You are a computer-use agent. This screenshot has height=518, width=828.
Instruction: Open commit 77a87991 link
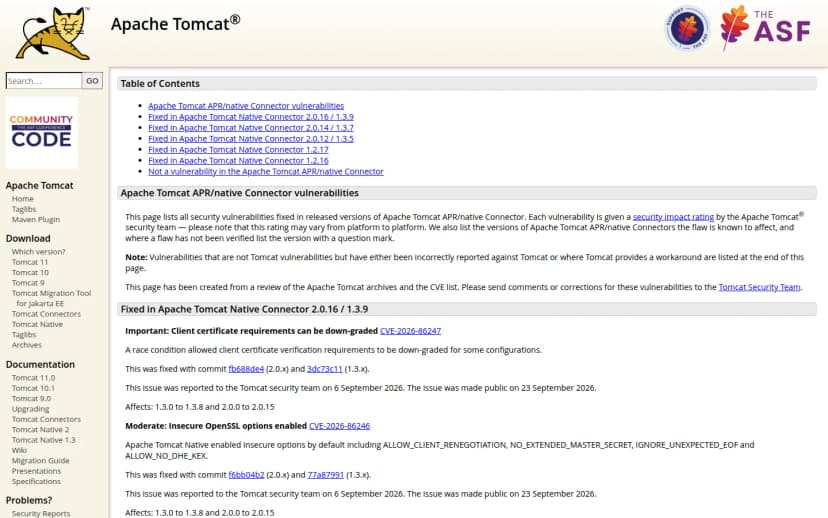pyautogui.click(x=325, y=475)
